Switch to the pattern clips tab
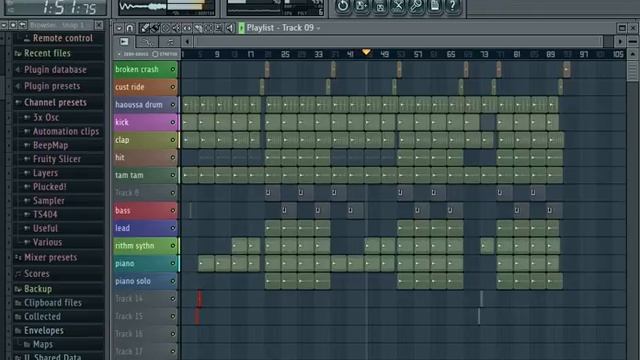640x360 pixels. click(124, 42)
